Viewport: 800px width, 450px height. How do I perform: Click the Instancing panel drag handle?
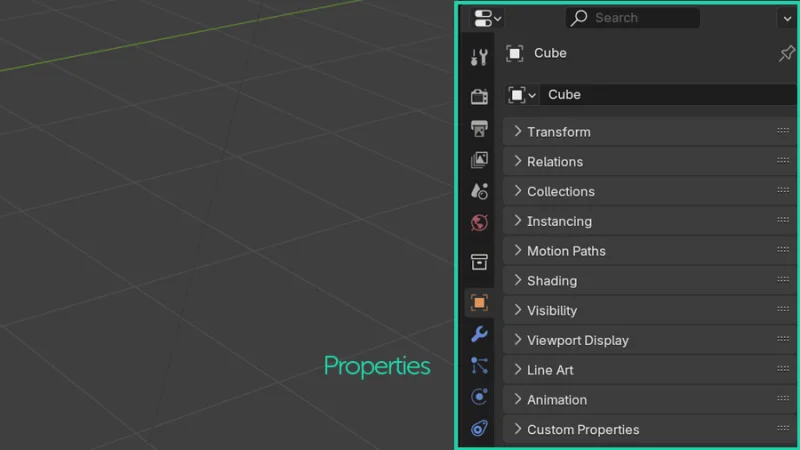(783, 219)
